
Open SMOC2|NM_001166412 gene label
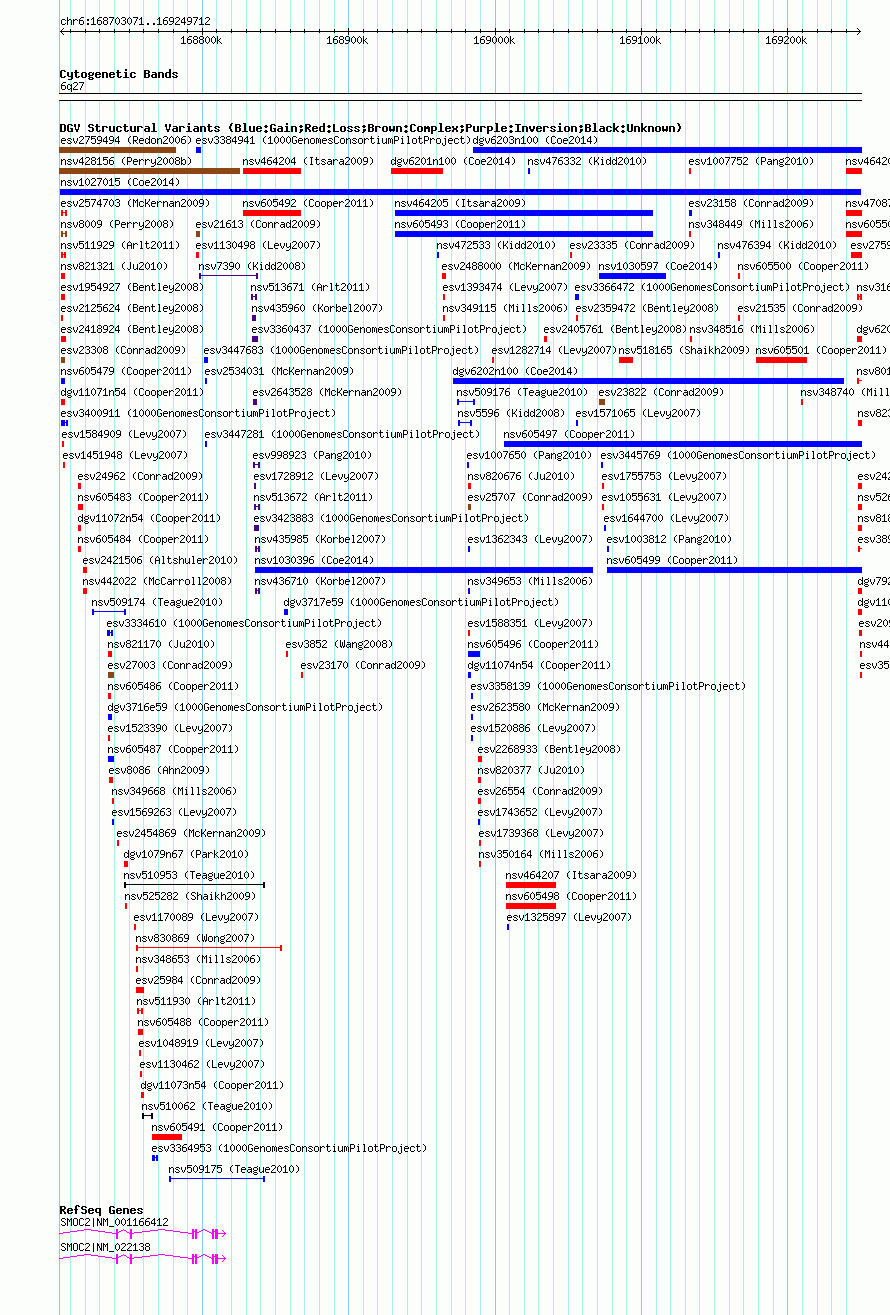coord(114,1222)
